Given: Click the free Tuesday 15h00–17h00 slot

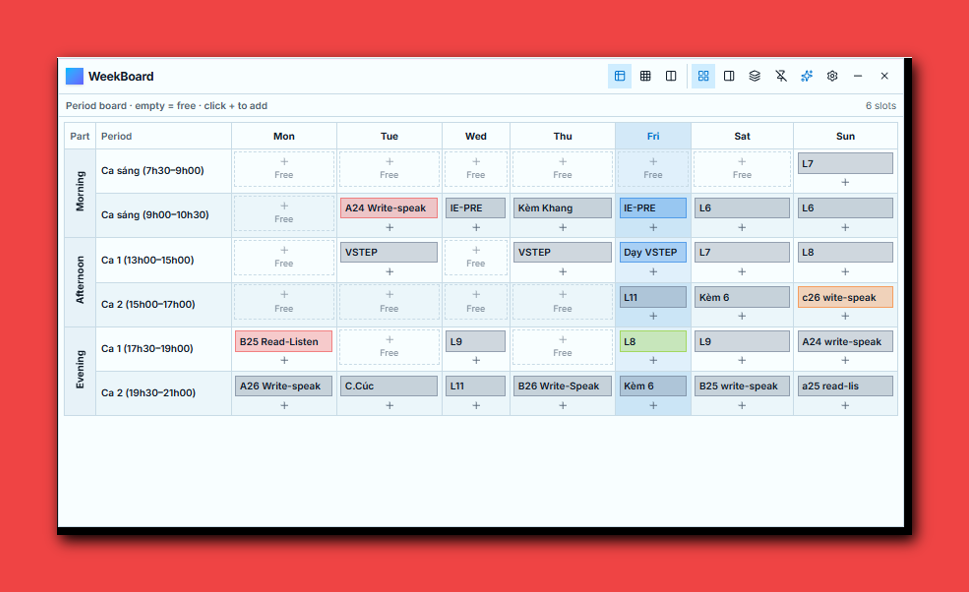Looking at the screenshot, I should click(x=389, y=302).
